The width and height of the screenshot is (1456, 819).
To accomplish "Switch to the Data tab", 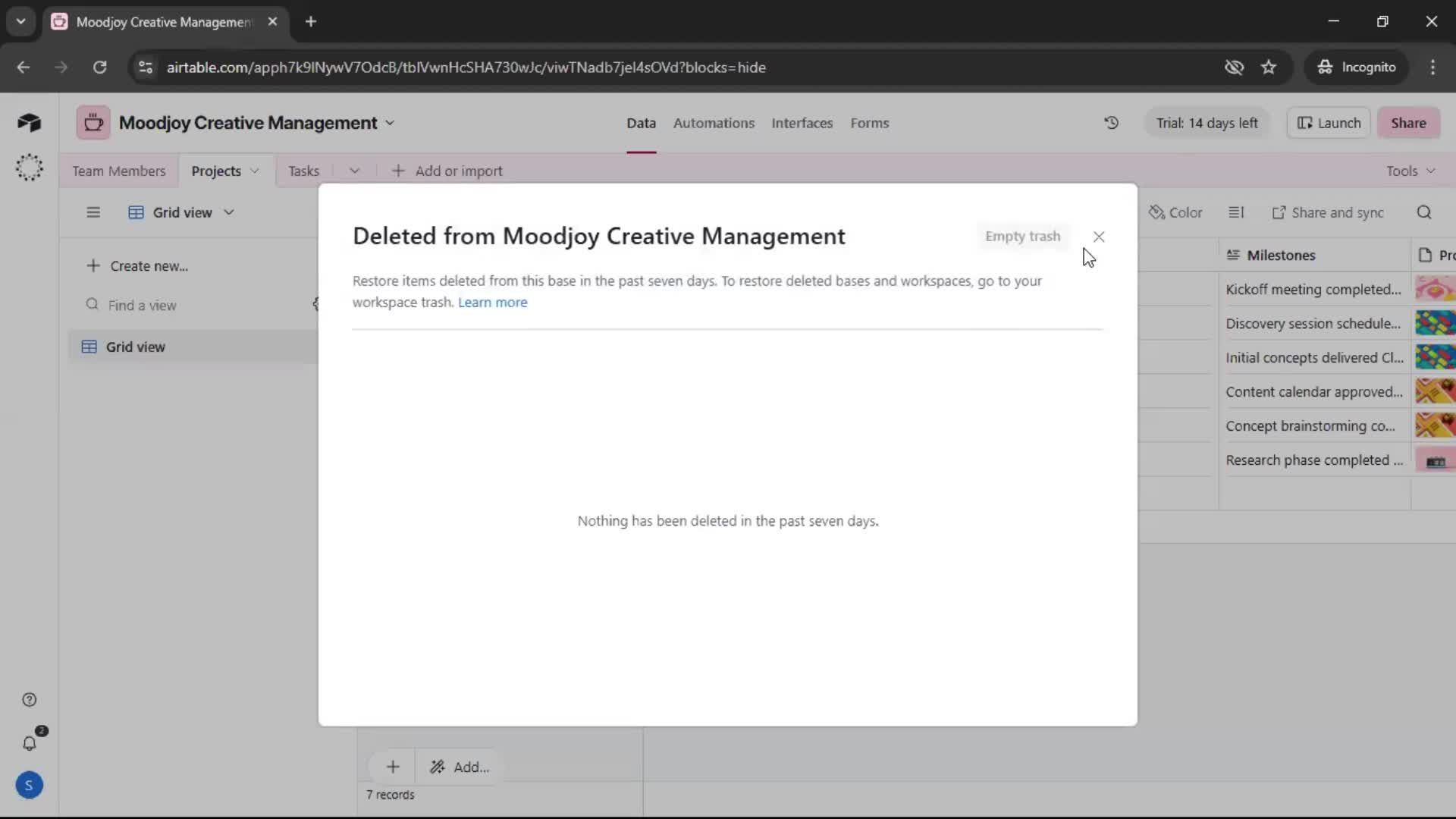I will tap(641, 123).
